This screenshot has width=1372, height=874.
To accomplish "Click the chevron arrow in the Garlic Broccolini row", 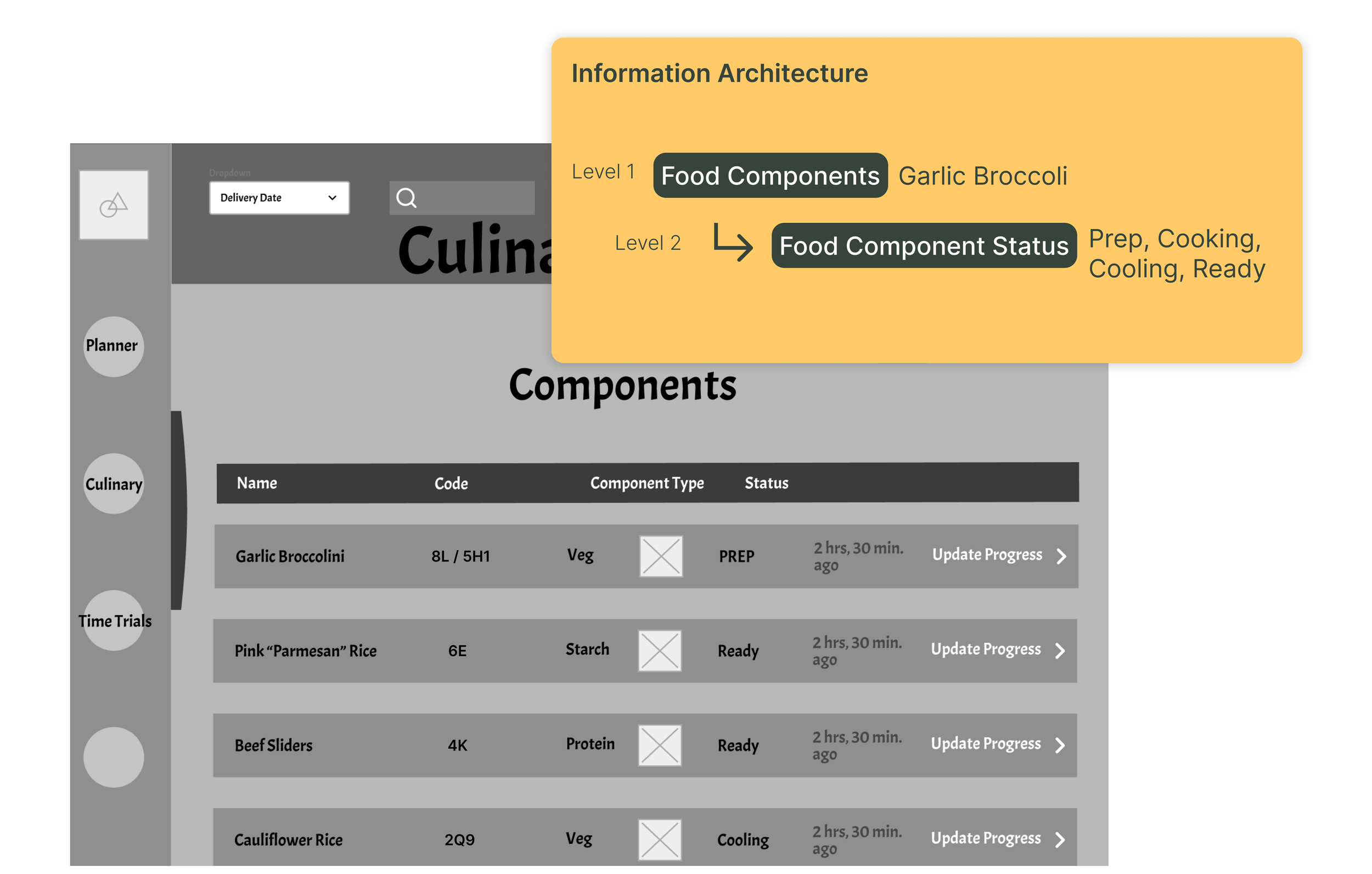I will click(x=1061, y=556).
